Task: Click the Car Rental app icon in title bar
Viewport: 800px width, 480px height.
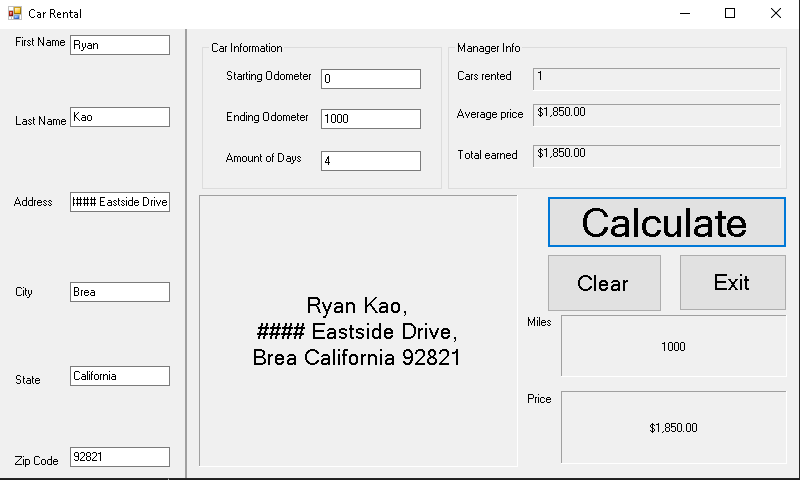Action: (x=15, y=13)
